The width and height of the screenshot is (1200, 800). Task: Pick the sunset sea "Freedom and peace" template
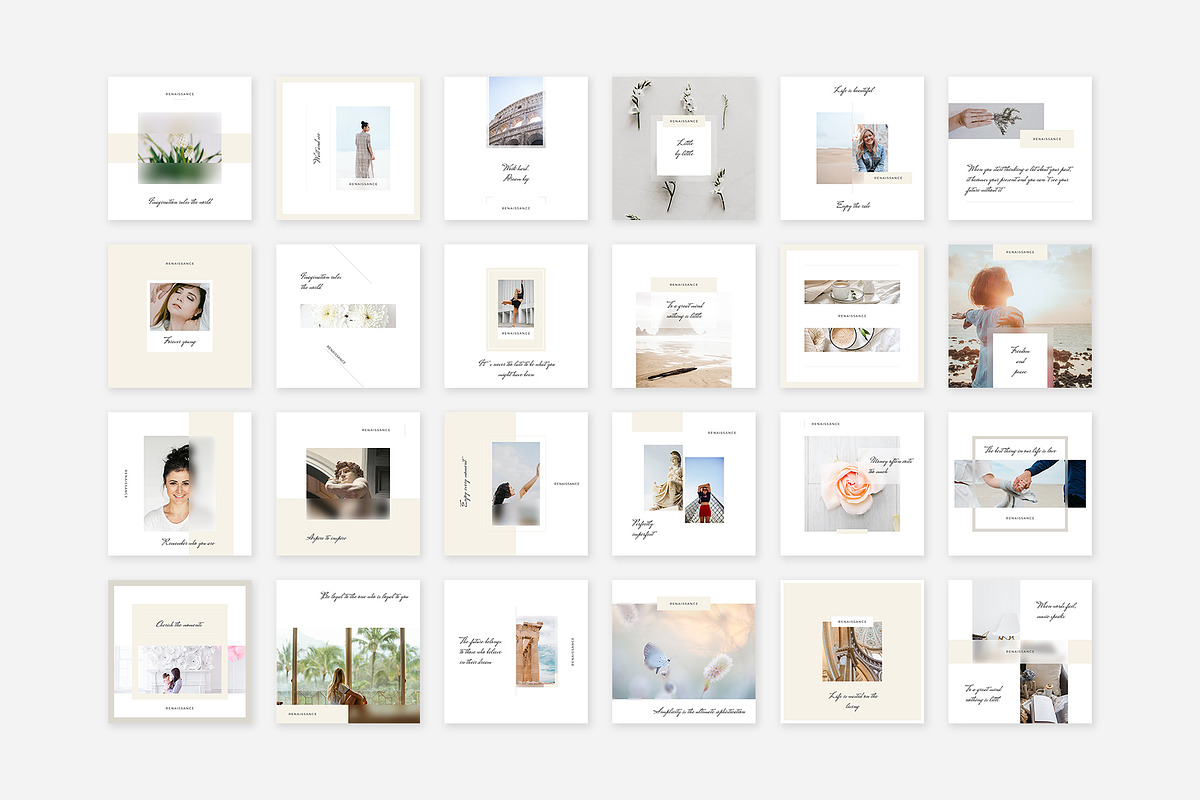[x=1020, y=316]
